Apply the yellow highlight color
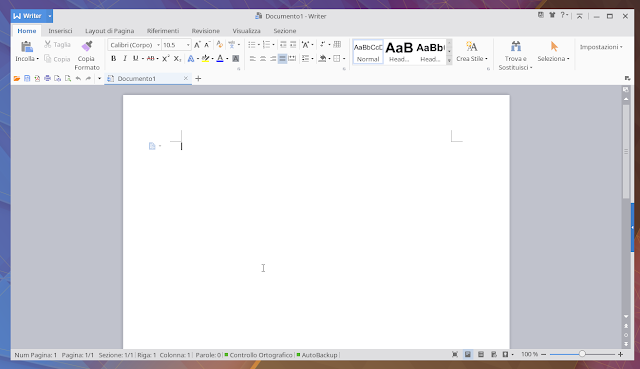Viewport: 640px width, 369px height. [205, 59]
